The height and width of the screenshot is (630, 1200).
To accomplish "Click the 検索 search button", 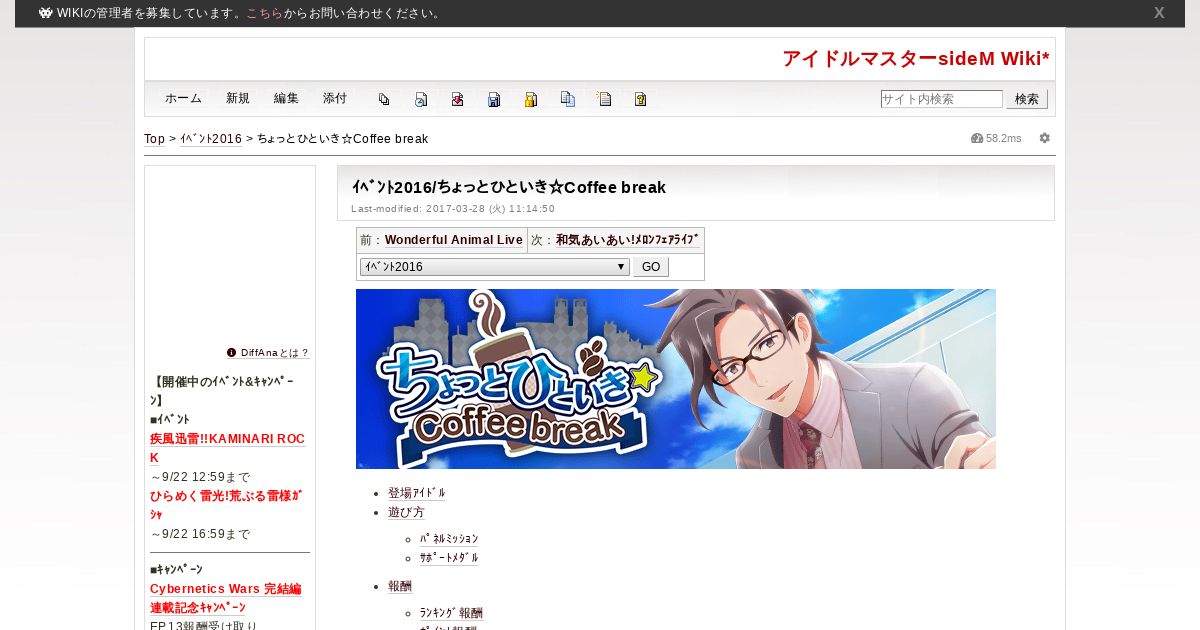I will pyautogui.click(x=1027, y=99).
